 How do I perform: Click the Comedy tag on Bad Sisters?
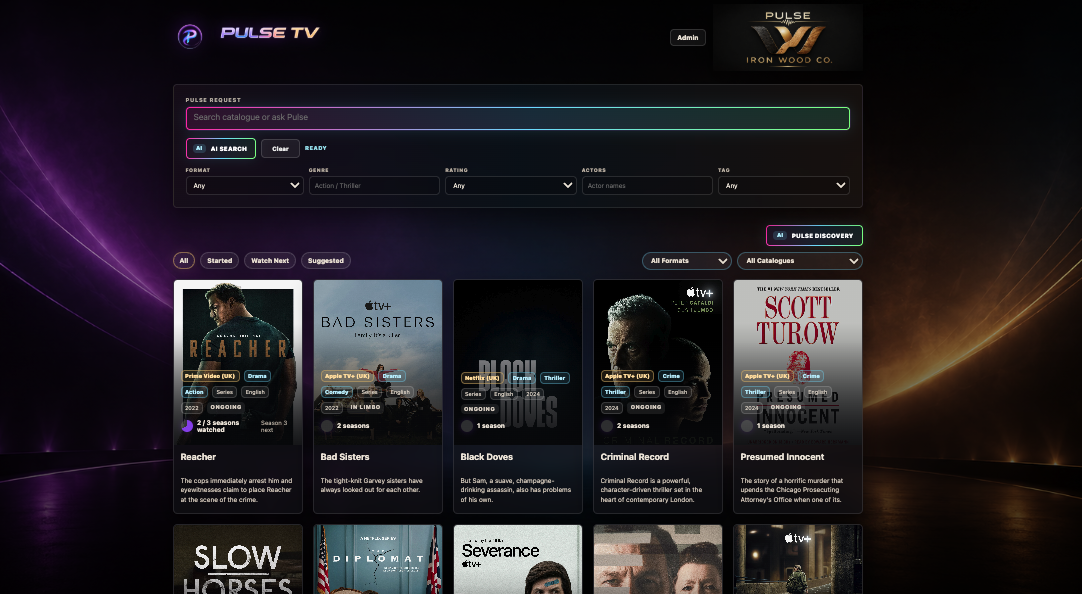coord(337,392)
